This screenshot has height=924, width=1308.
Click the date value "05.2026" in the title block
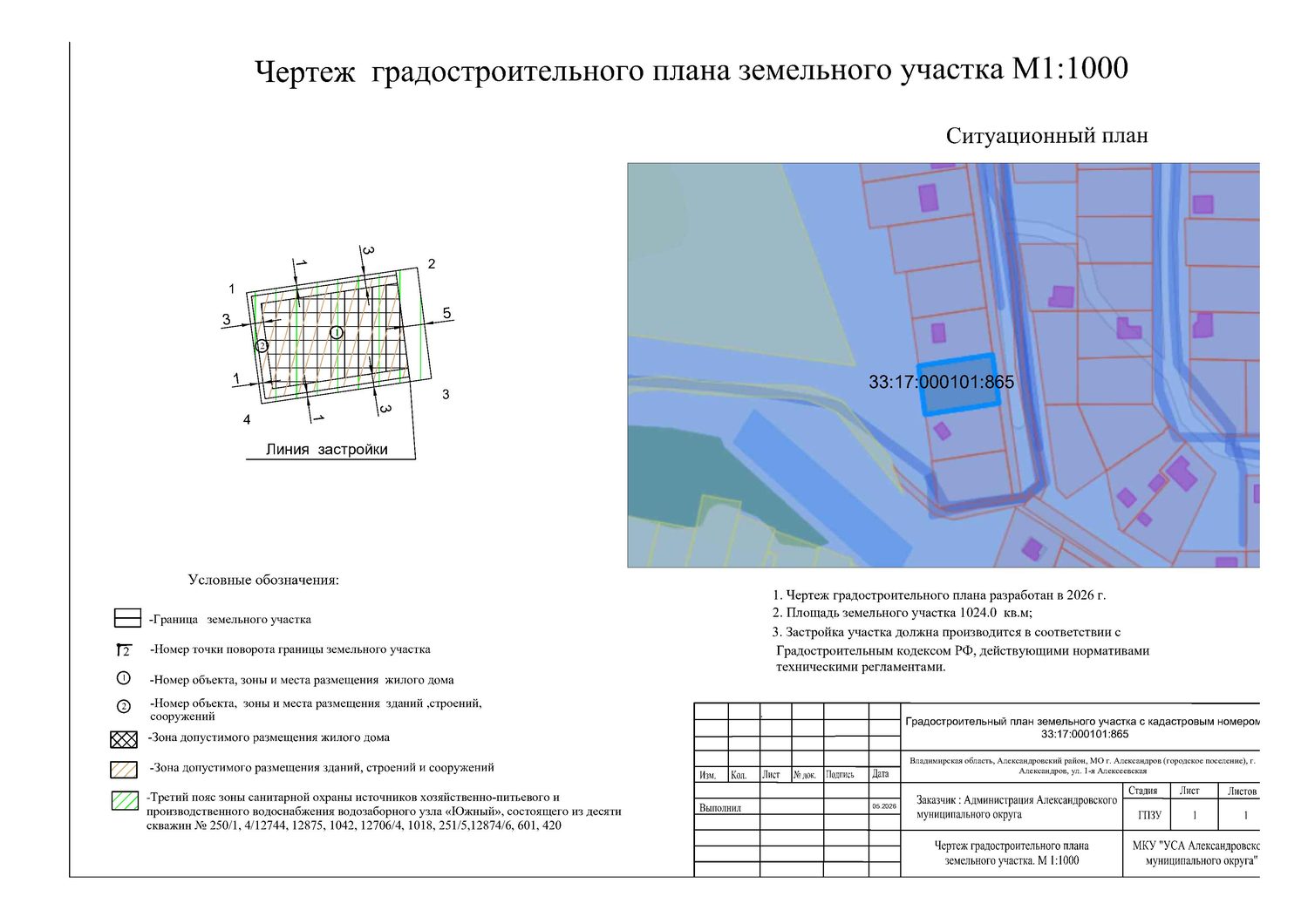pos(884,806)
